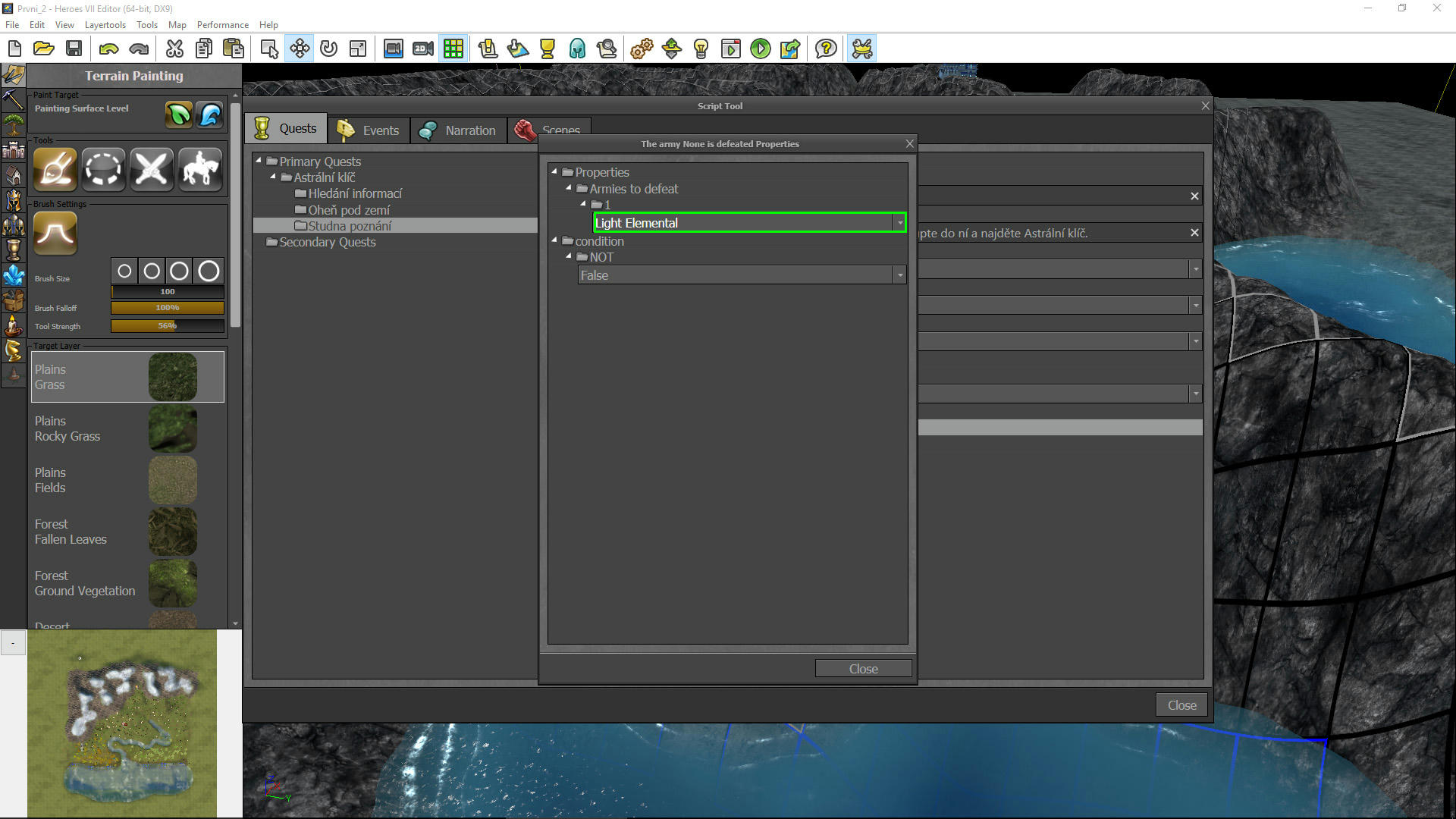This screenshot has height=819, width=1456.
Task: Select the Selection cursor tool
Action: pos(269,49)
